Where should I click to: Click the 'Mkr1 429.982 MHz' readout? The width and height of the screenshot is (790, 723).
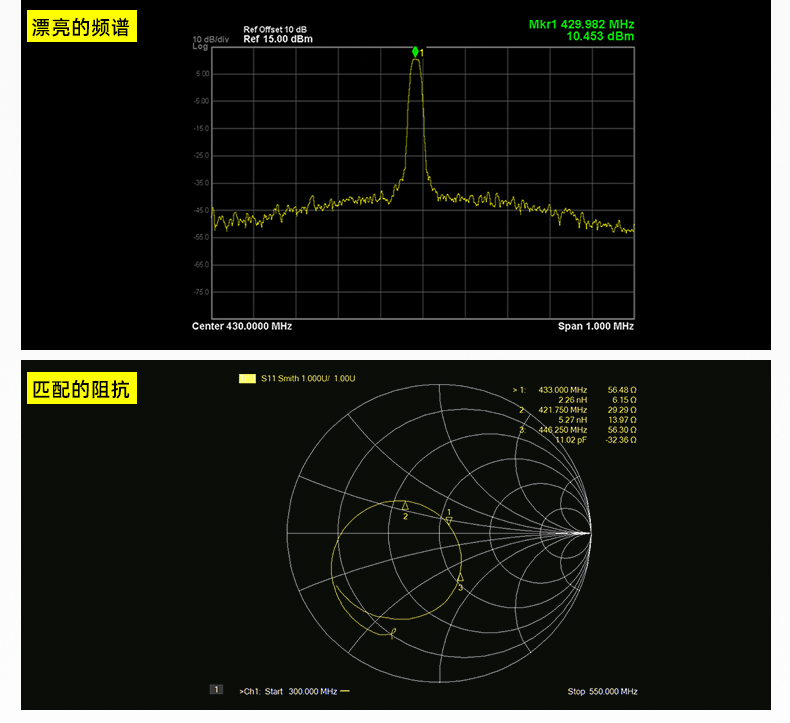(581, 24)
